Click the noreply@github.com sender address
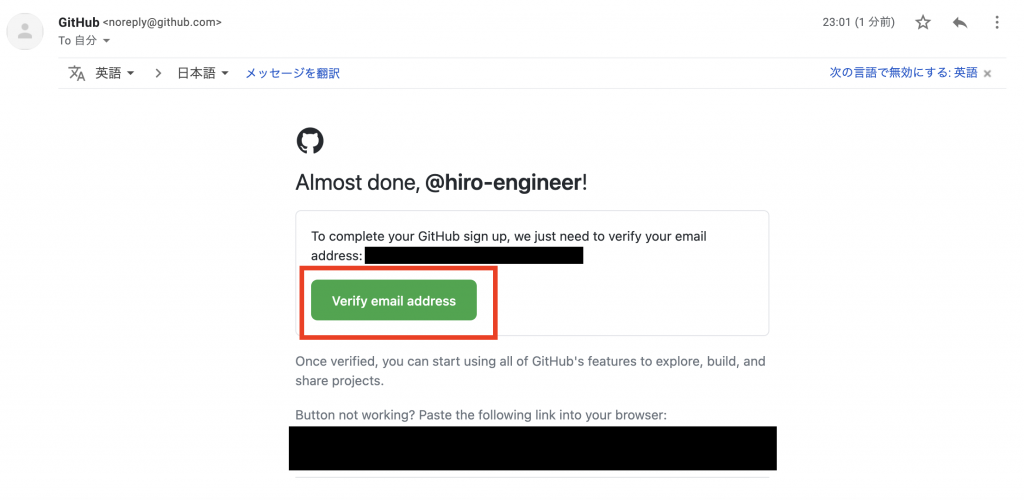 click(x=163, y=22)
